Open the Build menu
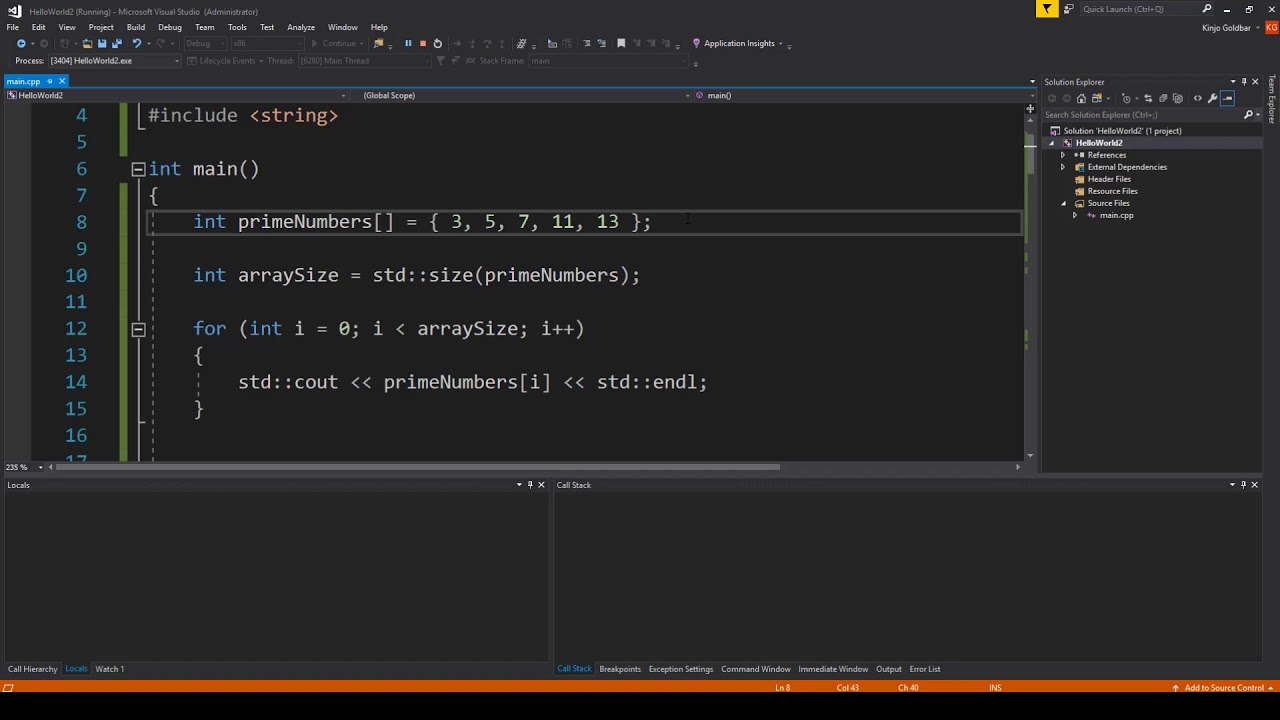1280x720 pixels. (136, 27)
